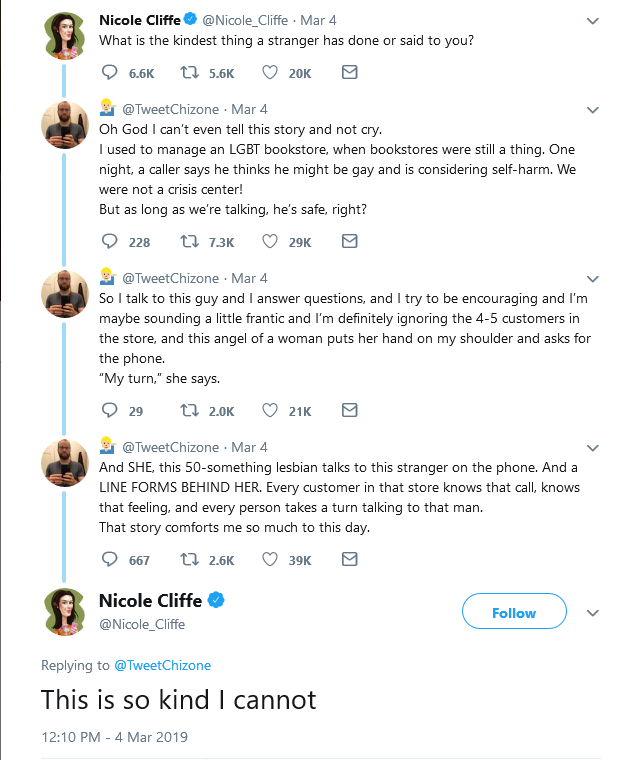
Task: Reply to the tweet with 667 replies
Action: point(111,560)
